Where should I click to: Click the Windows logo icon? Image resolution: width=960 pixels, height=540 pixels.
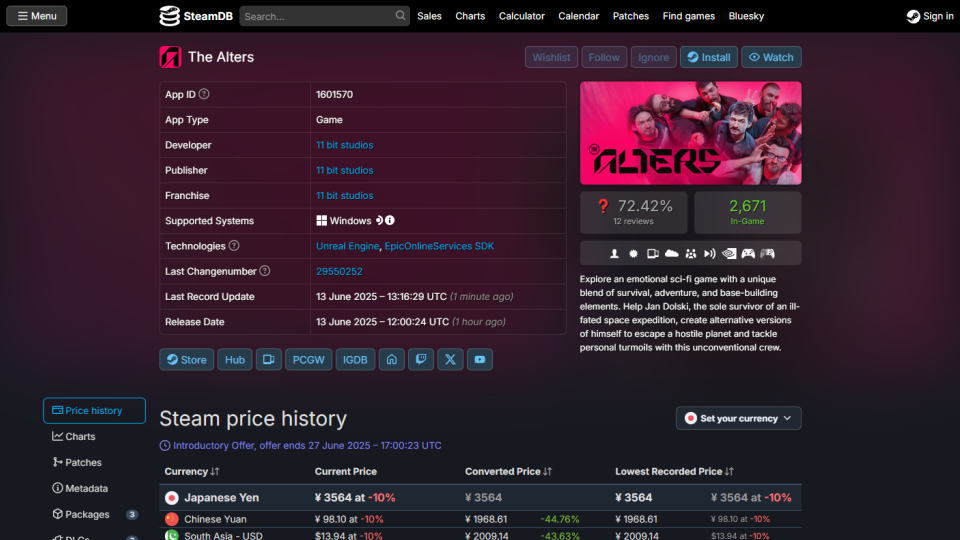(321, 220)
